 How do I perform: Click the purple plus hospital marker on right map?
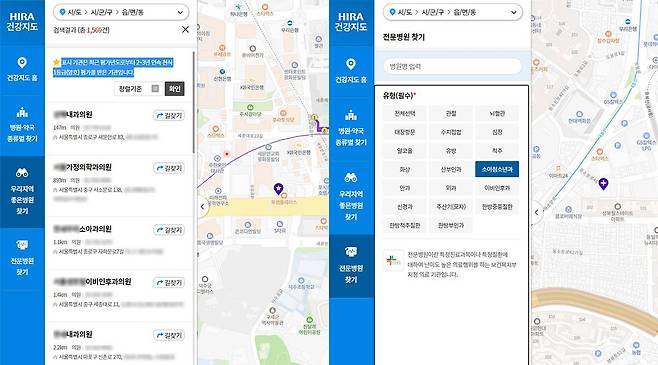tap(603, 184)
